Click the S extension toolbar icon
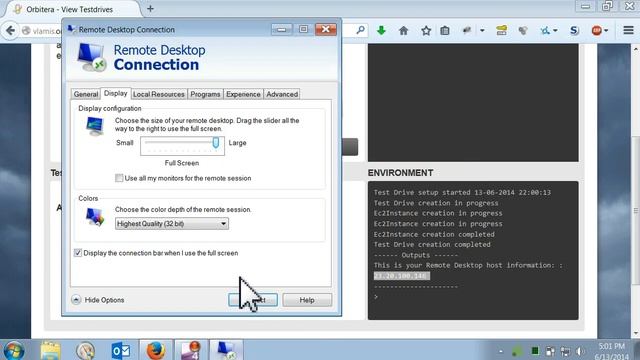The height and width of the screenshot is (360, 640). pyautogui.click(x=574, y=31)
